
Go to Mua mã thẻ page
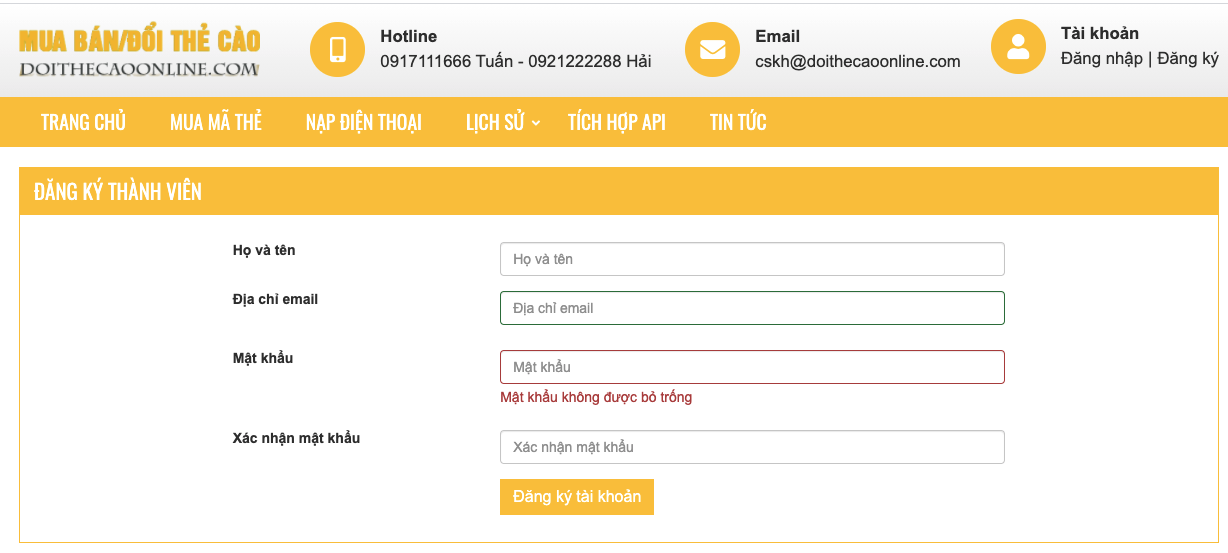216,122
